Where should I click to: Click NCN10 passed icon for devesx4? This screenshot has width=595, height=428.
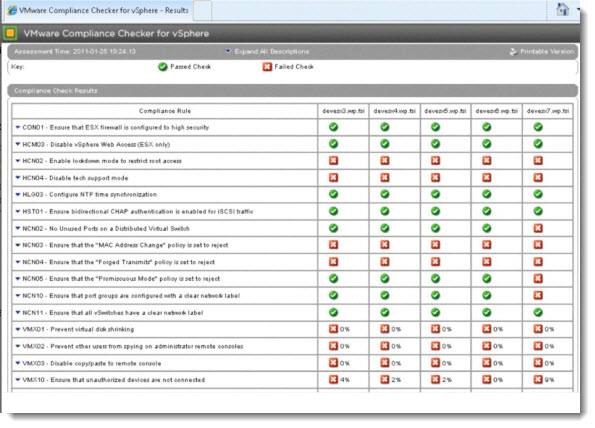click(385, 295)
